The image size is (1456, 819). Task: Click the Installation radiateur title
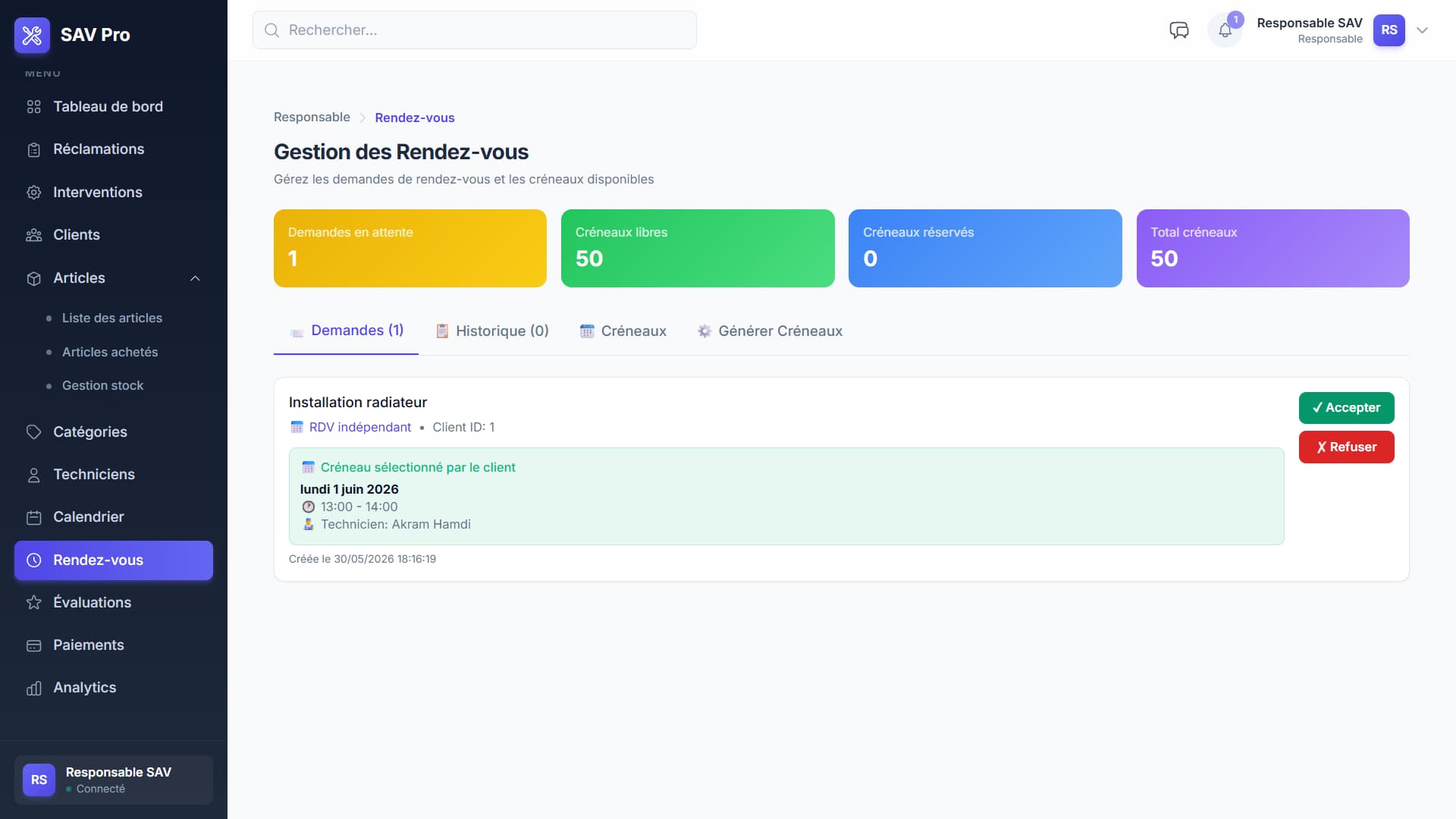pyautogui.click(x=358, y=403)
